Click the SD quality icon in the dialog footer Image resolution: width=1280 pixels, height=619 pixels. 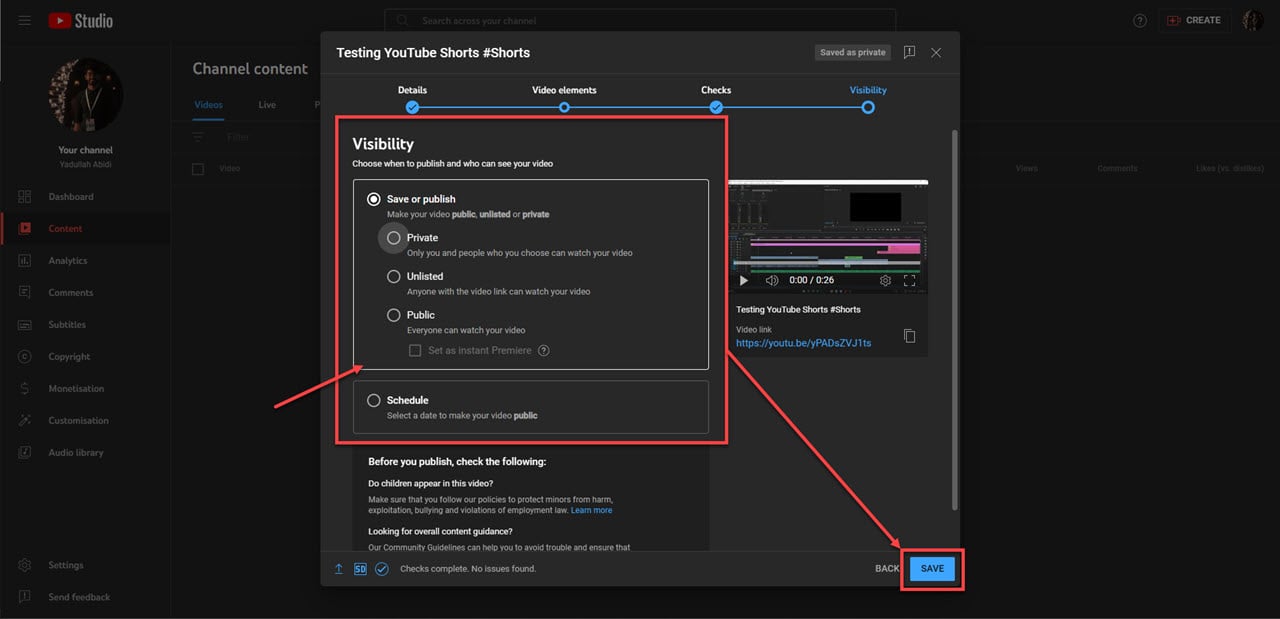(360, 568)
